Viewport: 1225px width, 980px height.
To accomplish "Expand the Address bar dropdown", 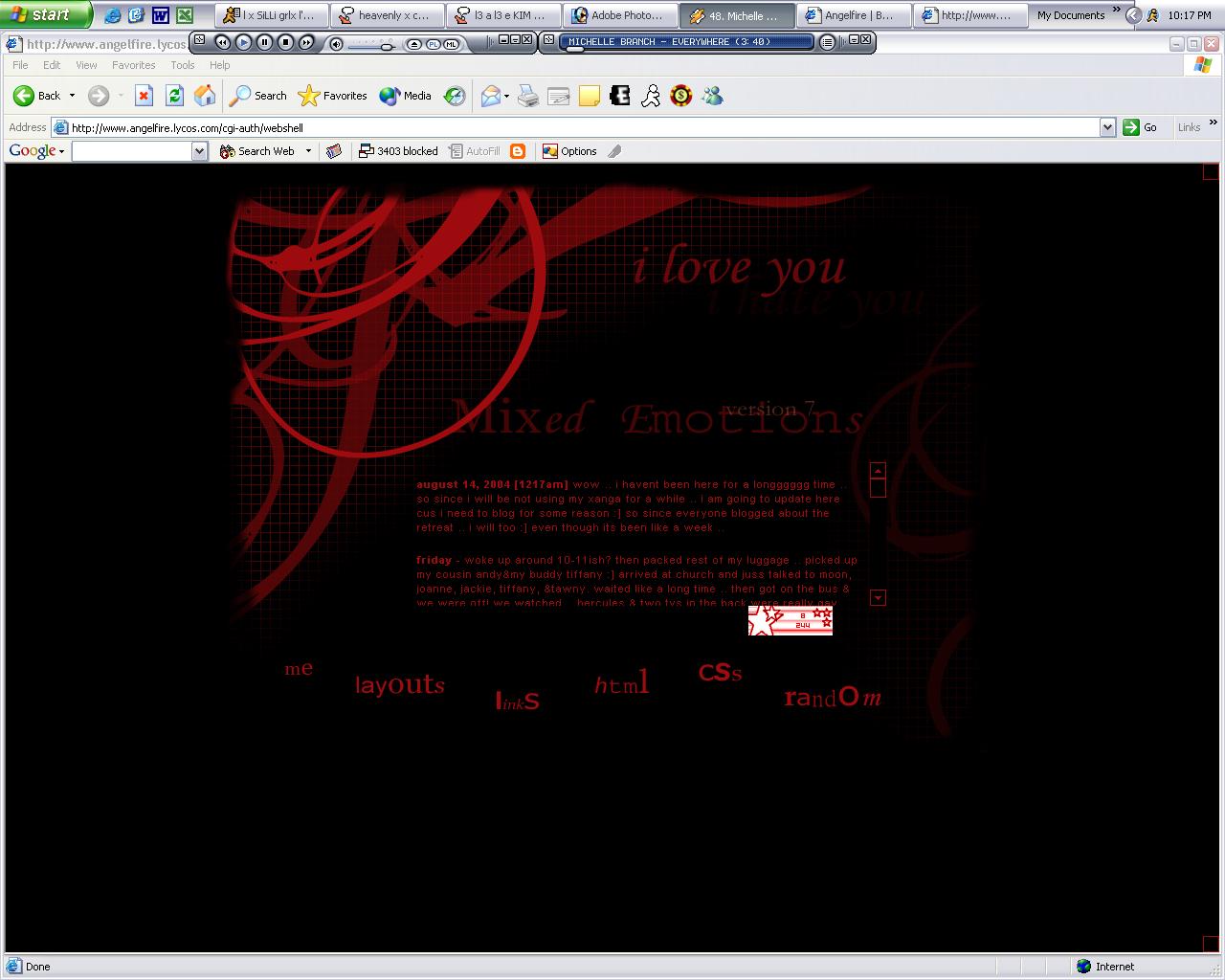I will (x=1107, y=127).
